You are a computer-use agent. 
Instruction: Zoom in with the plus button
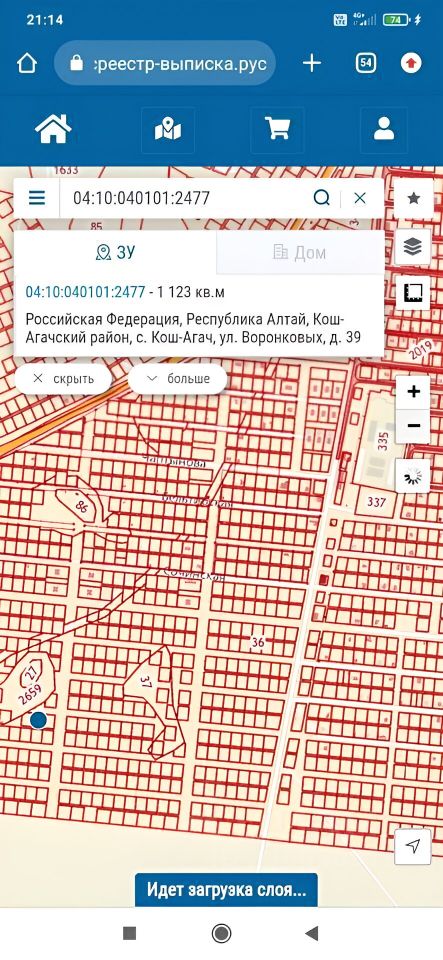click(414, 391)
